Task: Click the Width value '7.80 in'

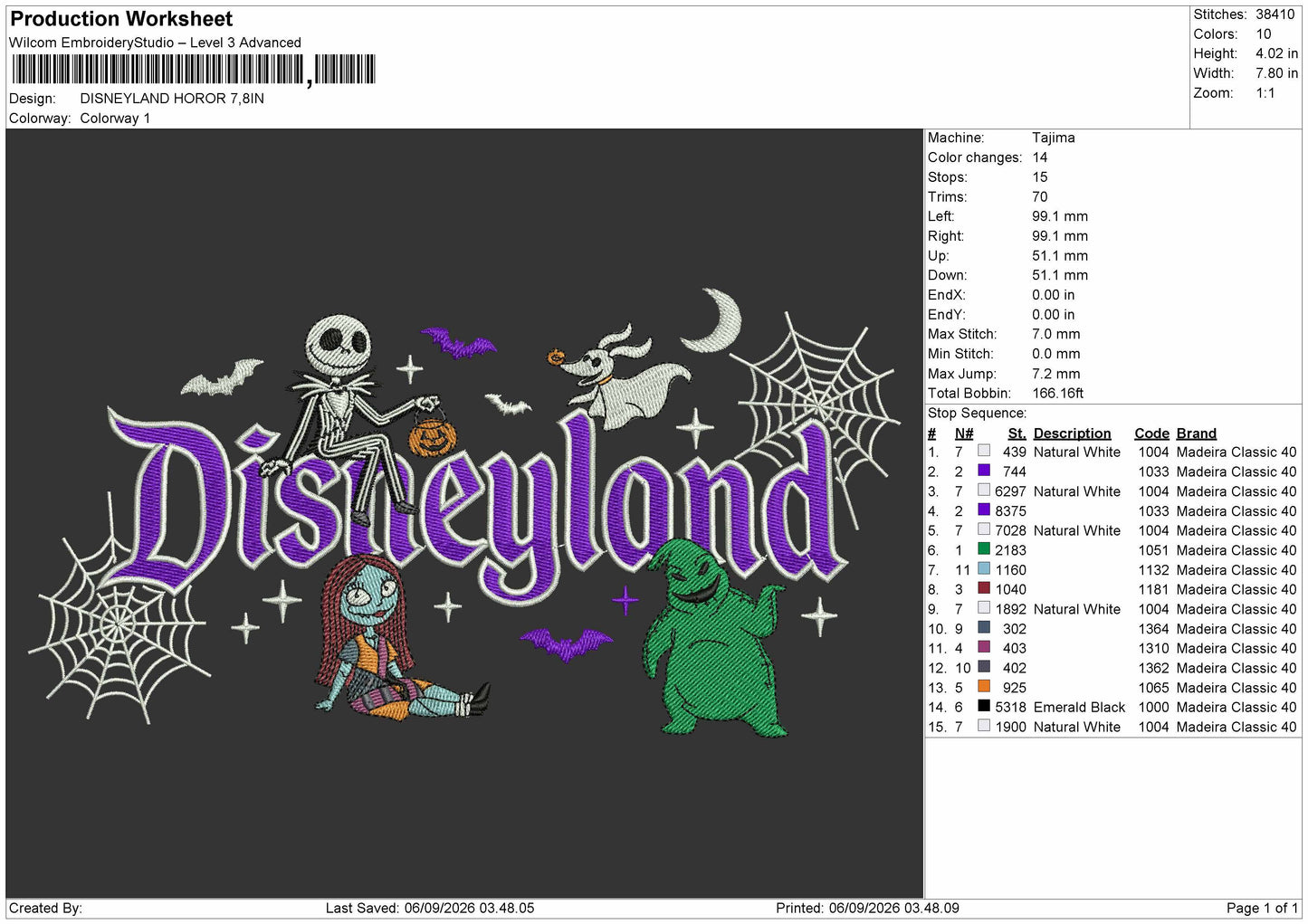Action: click(x=1276, y=73)
